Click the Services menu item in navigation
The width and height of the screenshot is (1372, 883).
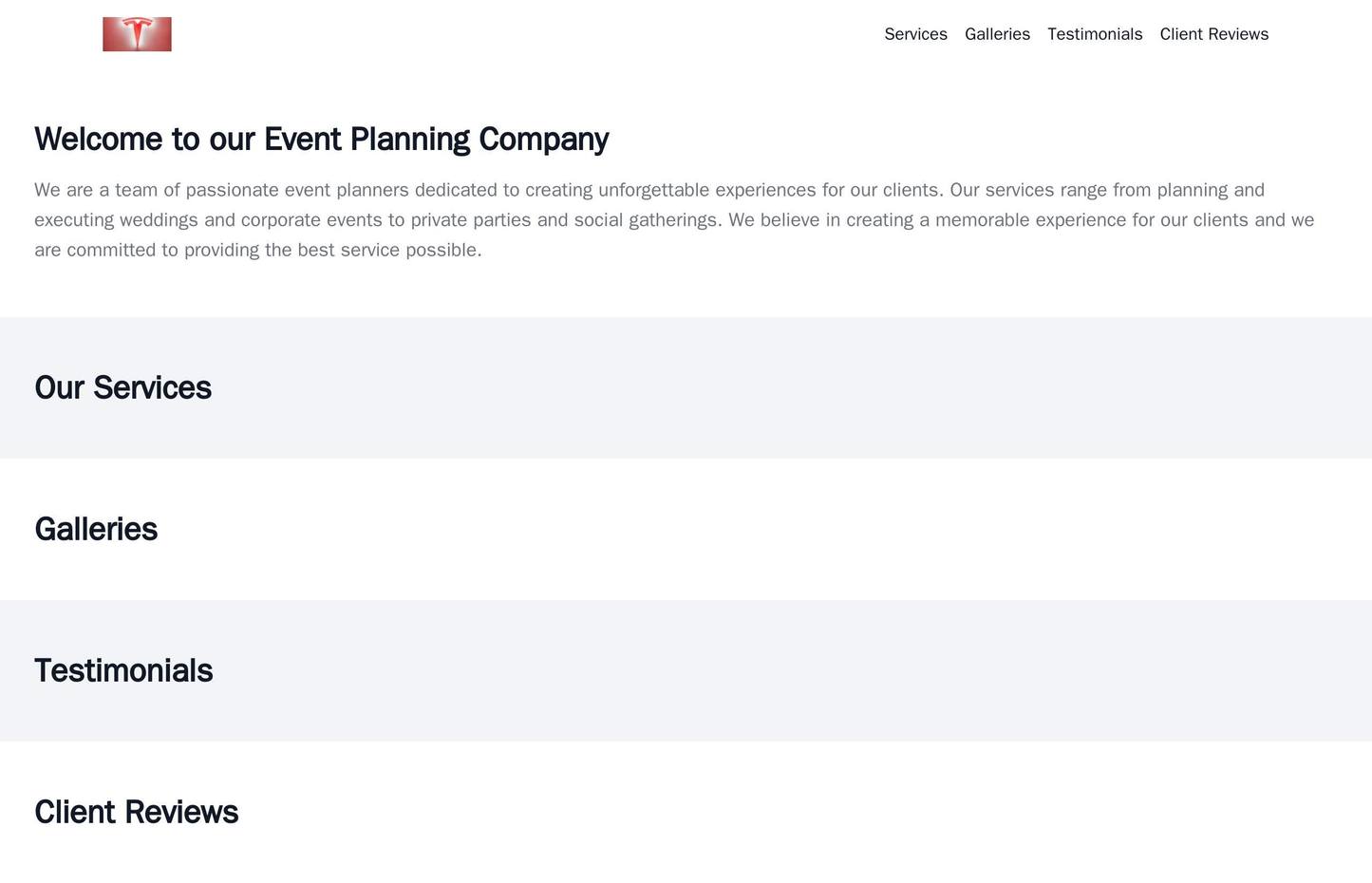(x=914, y=34)
